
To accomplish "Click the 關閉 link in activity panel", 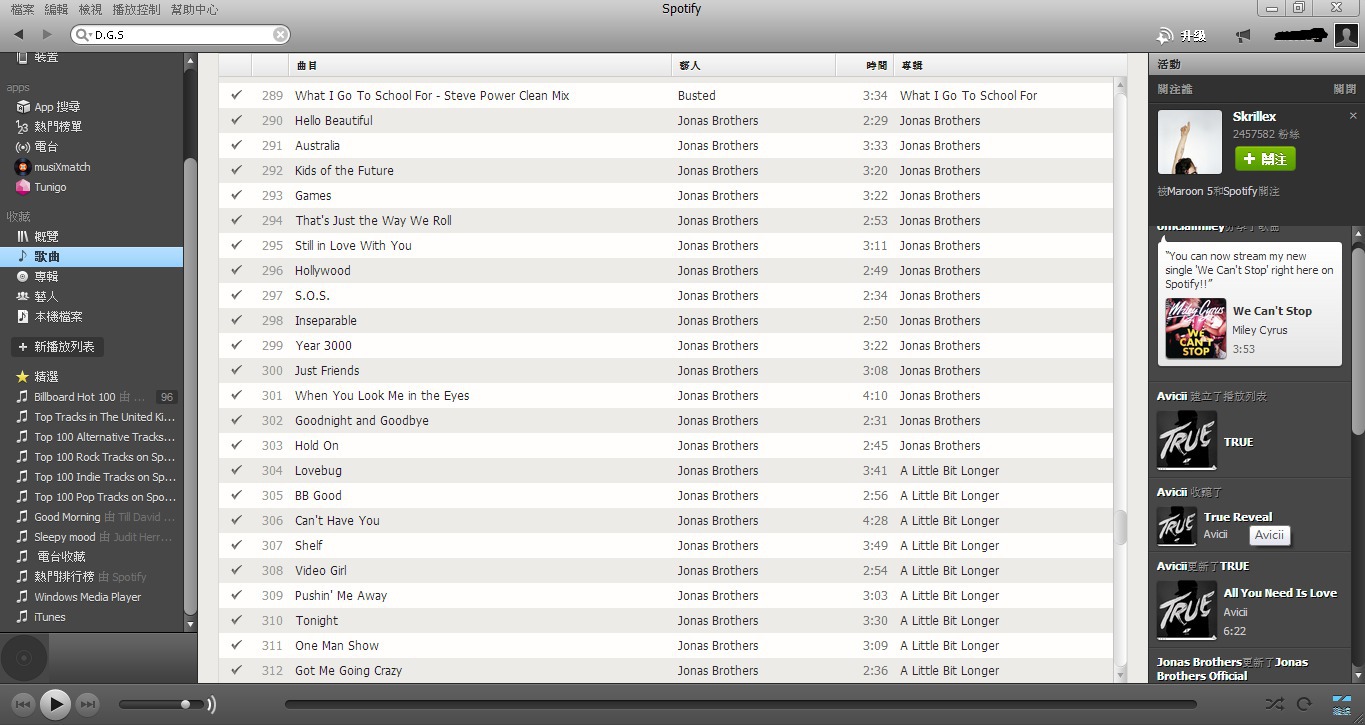I will click(x=1345, y=89).
